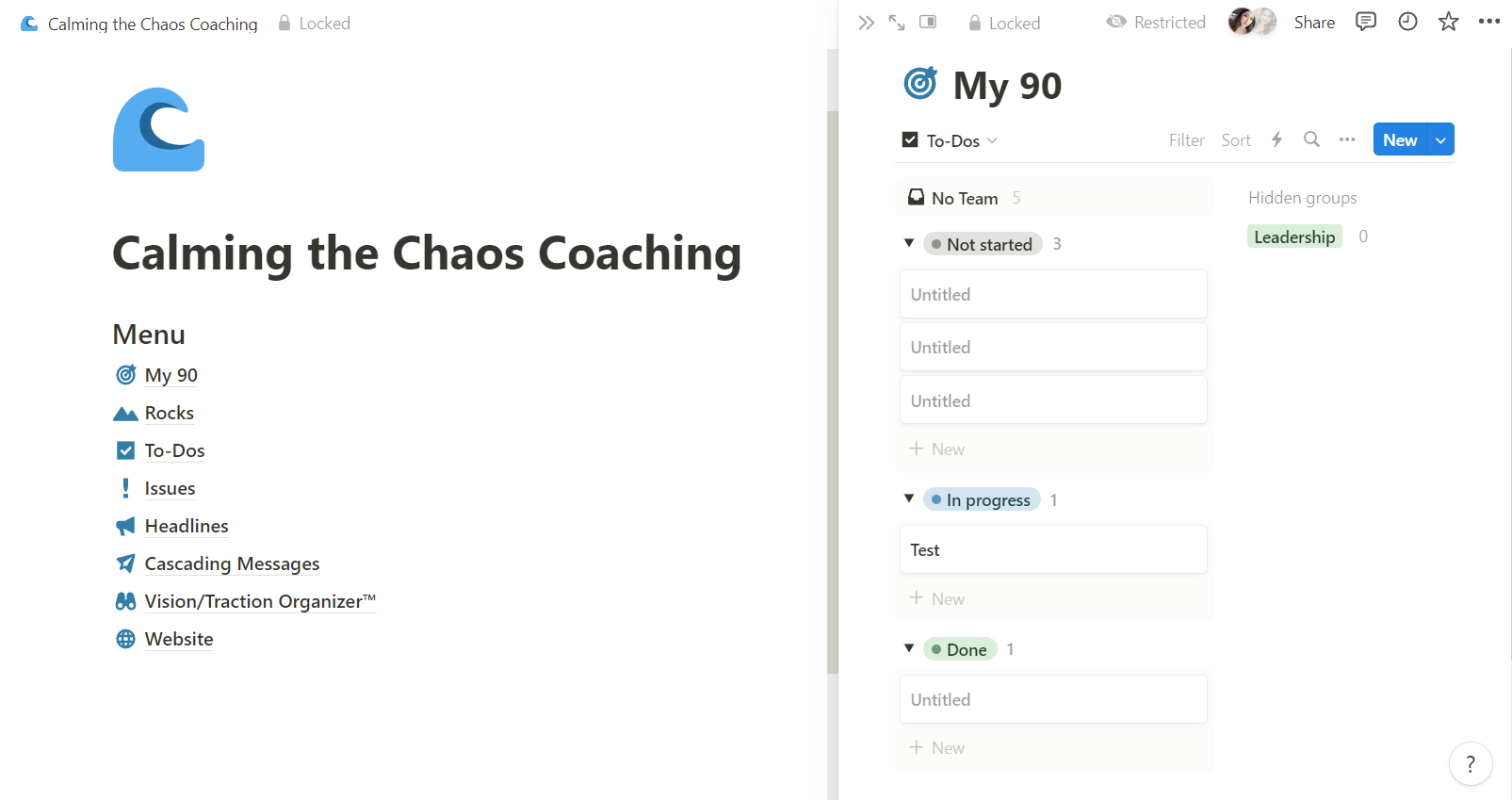Click the Share button
The image size is (1512, 800).
tap(1314, 23)
